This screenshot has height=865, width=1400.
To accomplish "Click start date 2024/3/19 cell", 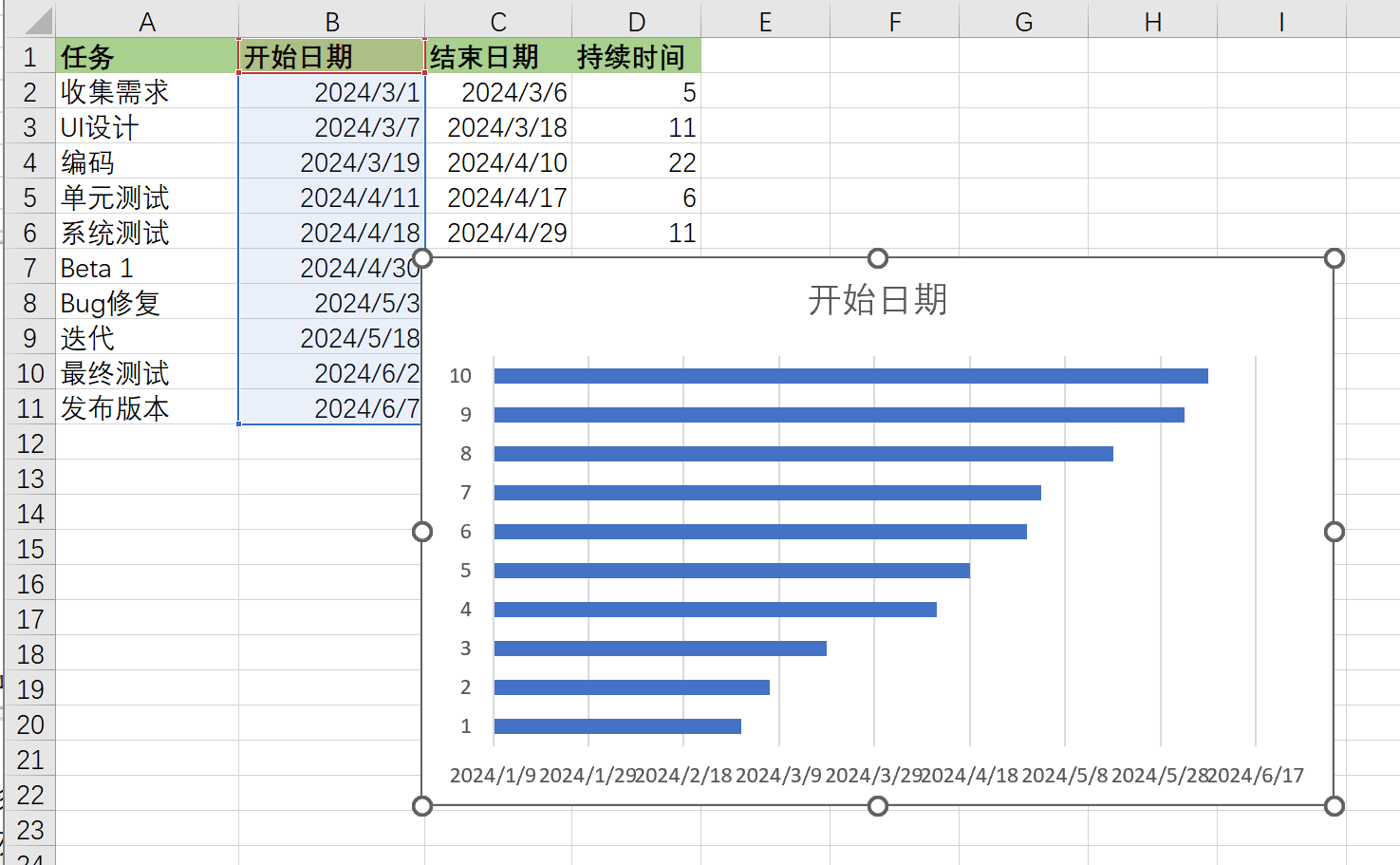I will coord(331,161).
